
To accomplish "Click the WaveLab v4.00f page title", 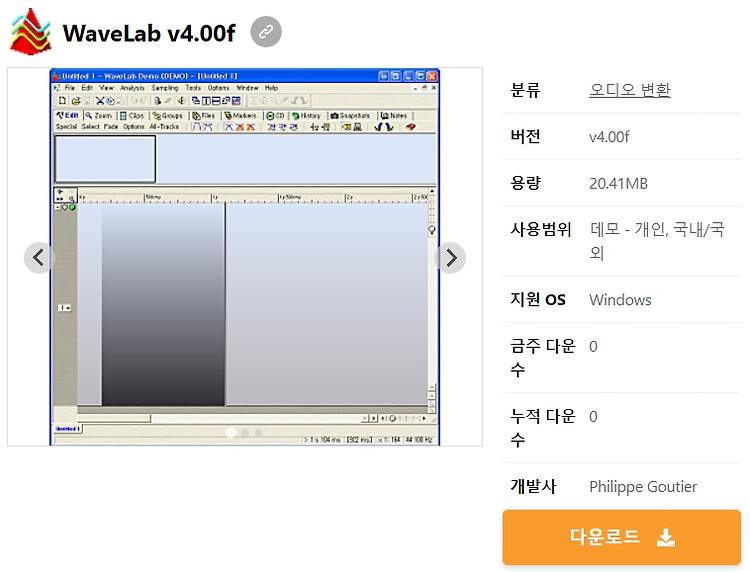I will [x=149, y=33].
